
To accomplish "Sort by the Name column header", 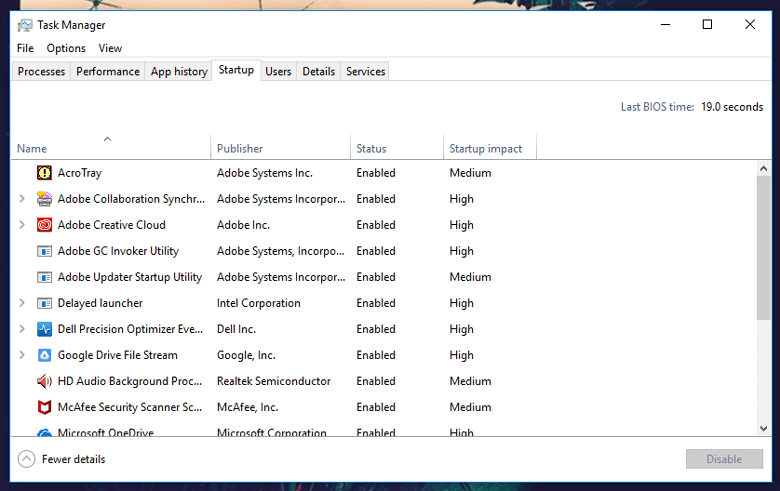I will (x=110, y=147).
